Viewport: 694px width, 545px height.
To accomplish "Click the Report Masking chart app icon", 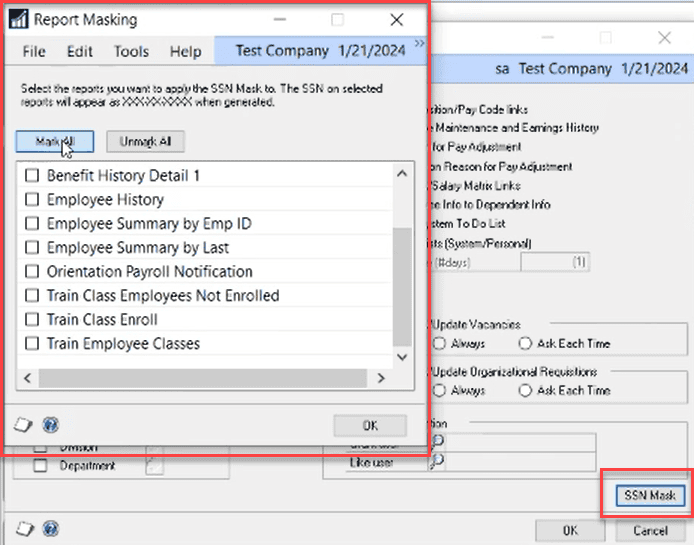I will click(x=18, y=19).
